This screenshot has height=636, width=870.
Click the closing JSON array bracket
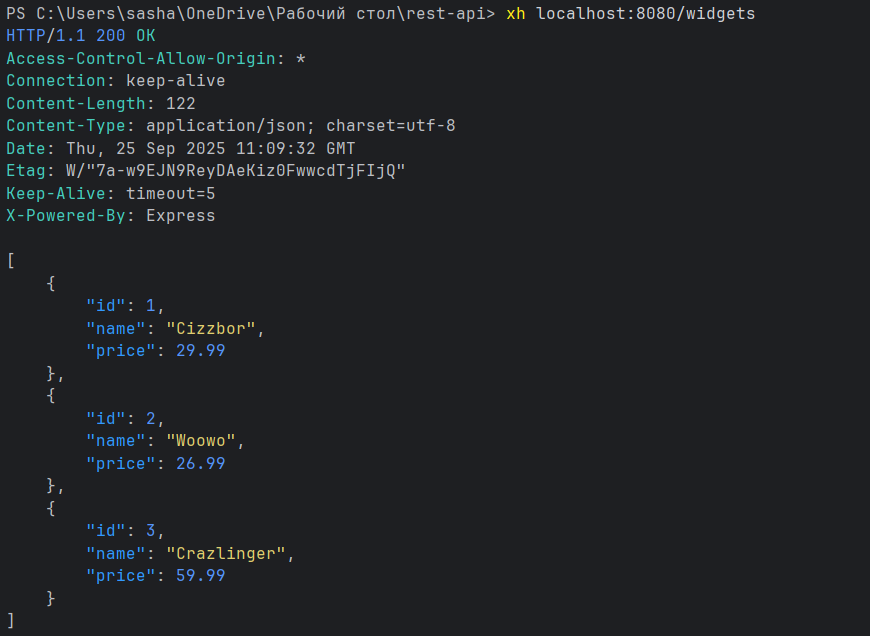point(11,620)
